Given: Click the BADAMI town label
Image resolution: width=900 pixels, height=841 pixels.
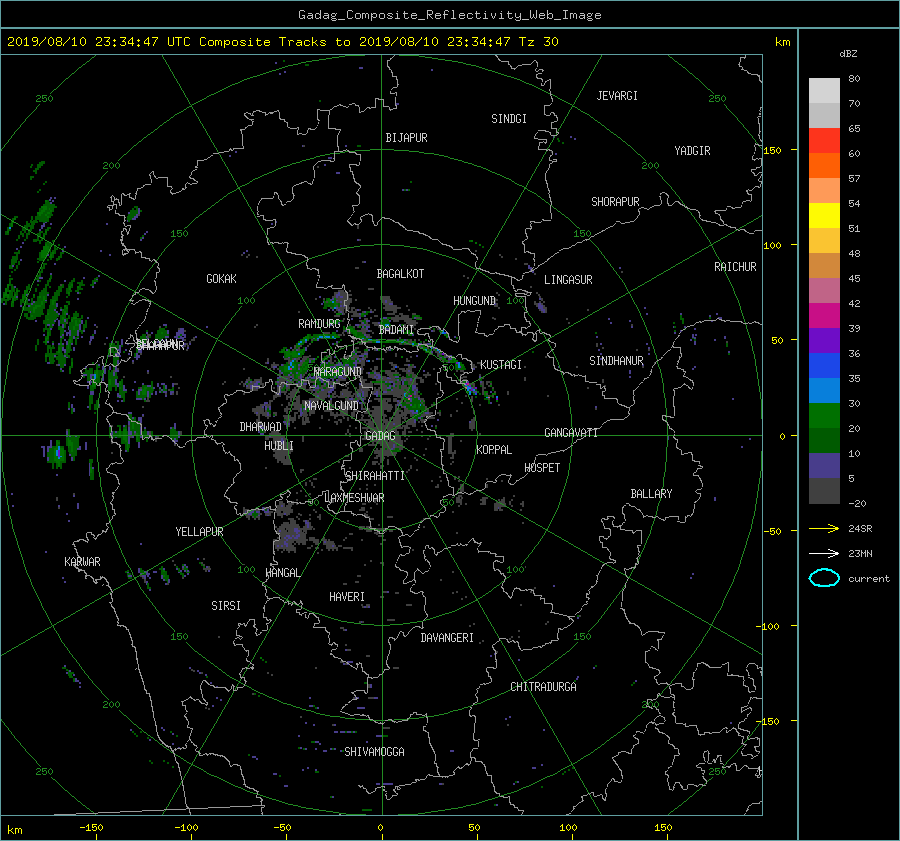Looking at the screenshot, I should pos(396,330).
